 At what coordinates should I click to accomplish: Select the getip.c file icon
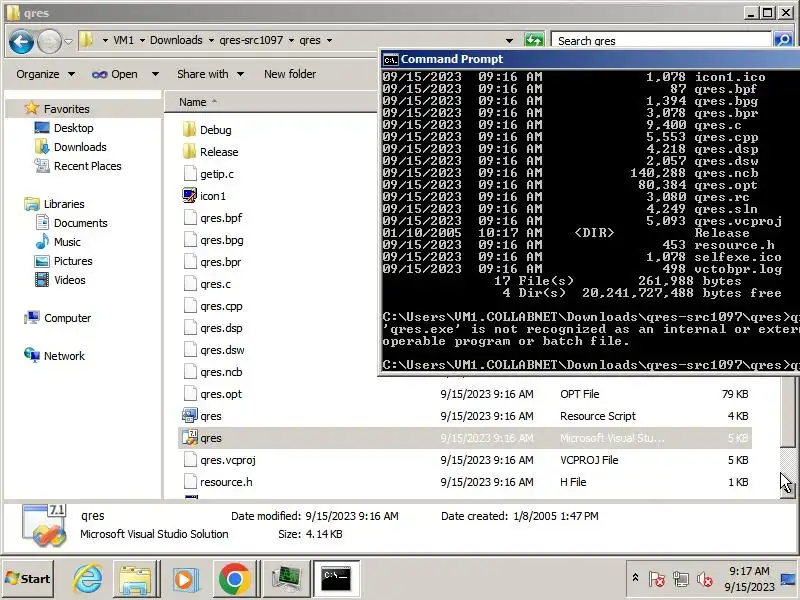[x=190, y=173]
